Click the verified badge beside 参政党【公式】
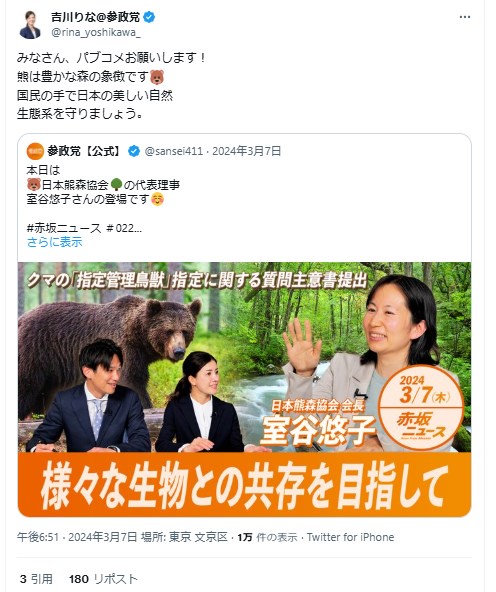Screen dimensions: 496x592 coord(134,151)
